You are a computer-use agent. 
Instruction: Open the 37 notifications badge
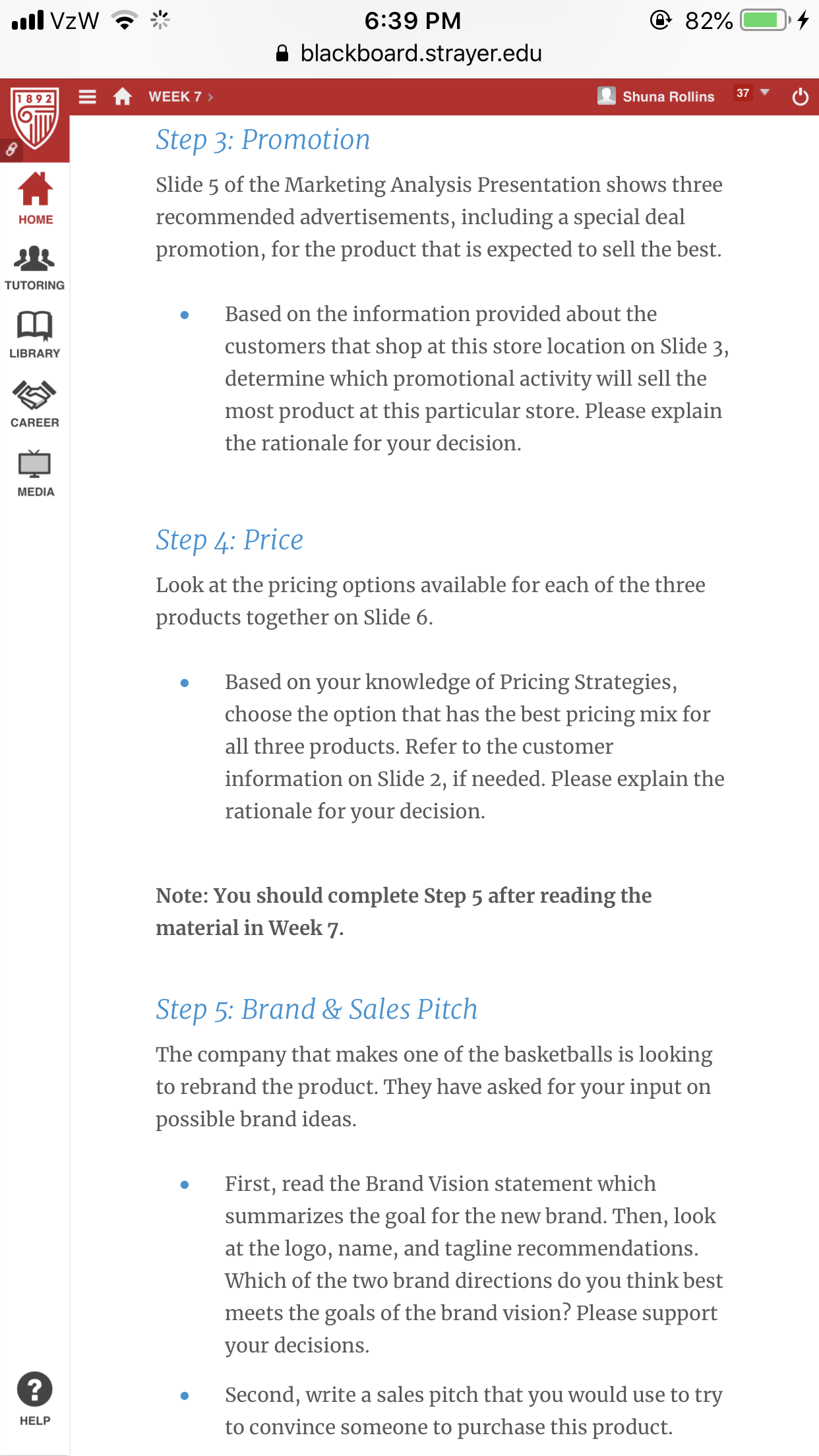pos(743,93)
